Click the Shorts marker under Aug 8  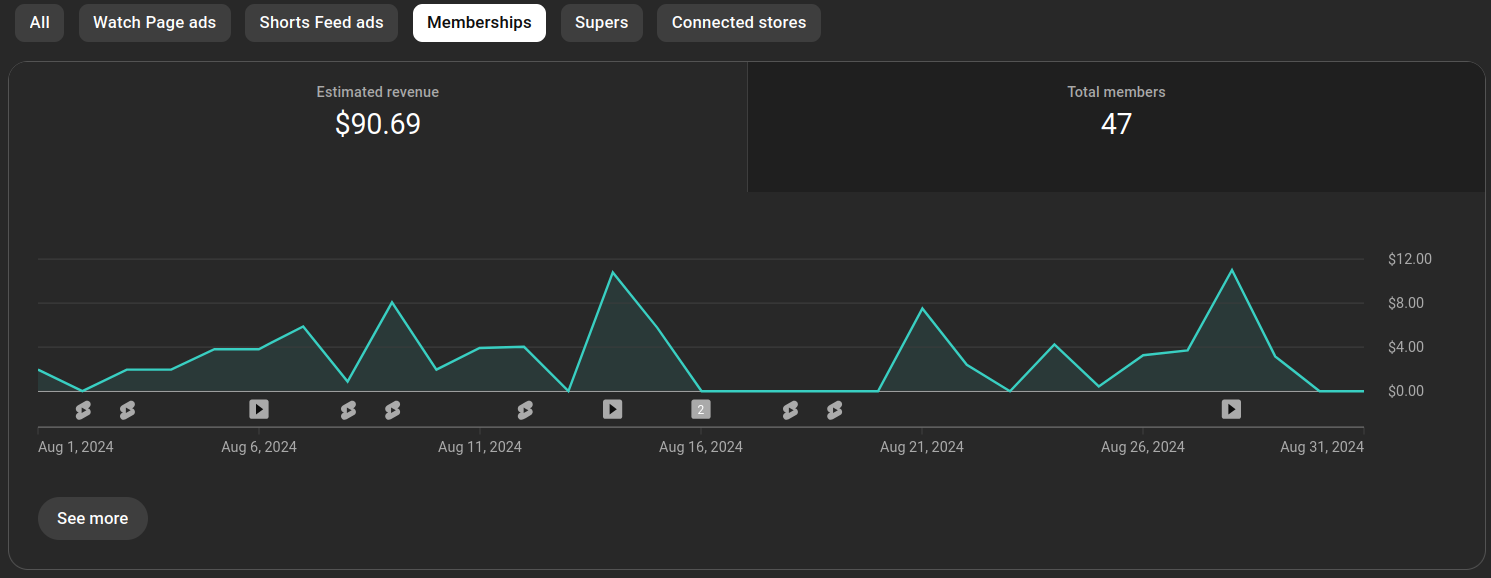348,410
